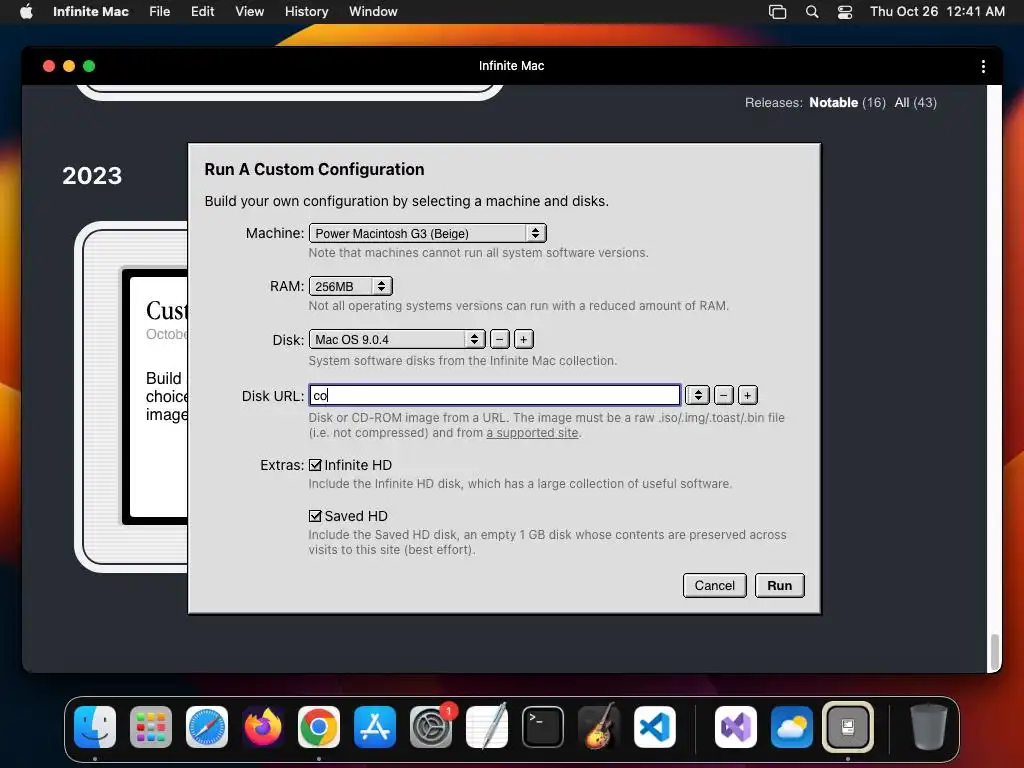The width and height of the screenshot is (1024, 768).
Task: Click the Stage Manager icon in the menu bar
Action: click(777, 11)
